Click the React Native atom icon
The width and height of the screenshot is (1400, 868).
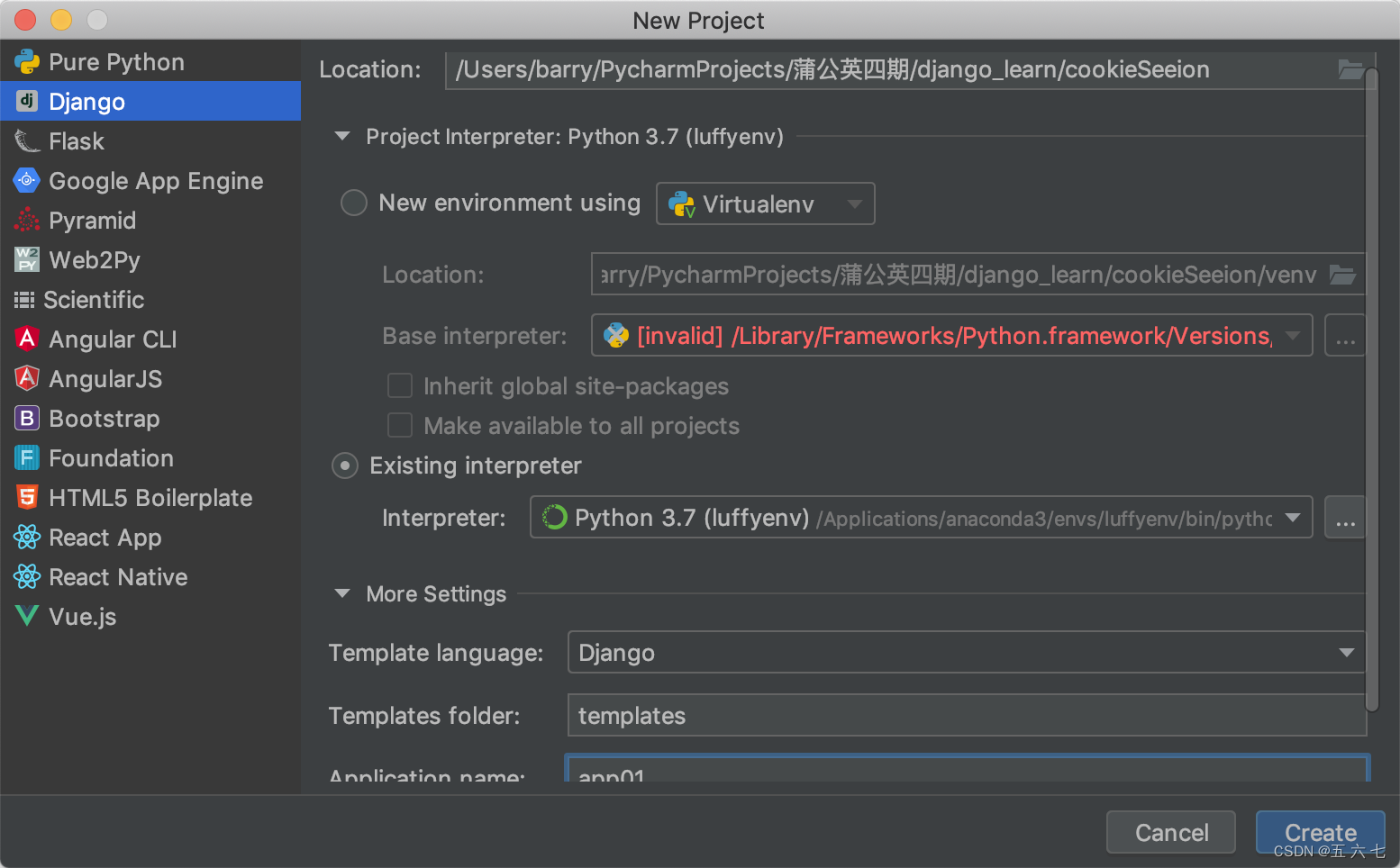(27, 576)
